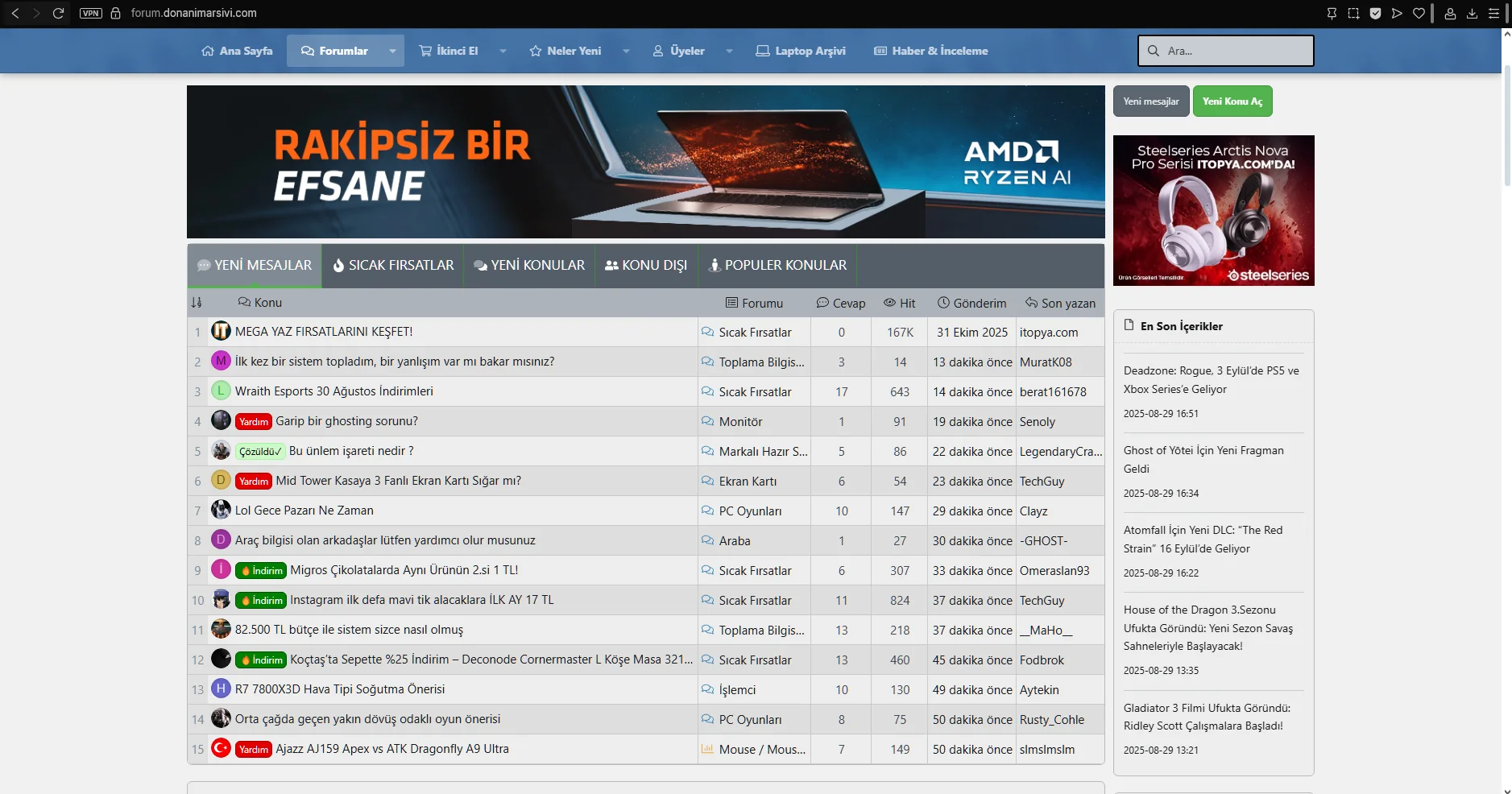Open the browser profile account icon

click(x=1450, y=13)
